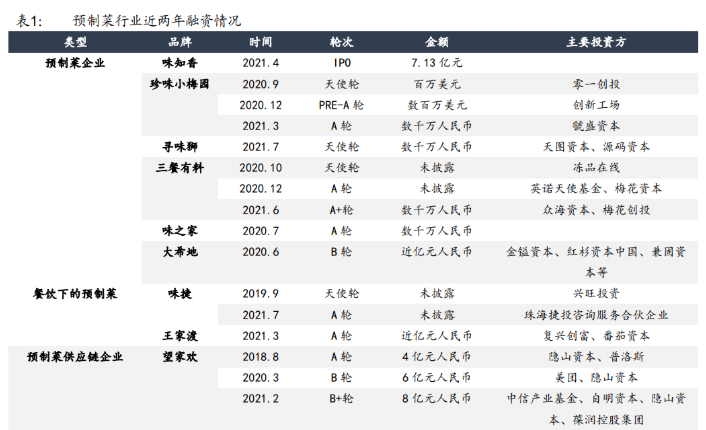Click the date 2021.6
706x430 pixels.
261,210
